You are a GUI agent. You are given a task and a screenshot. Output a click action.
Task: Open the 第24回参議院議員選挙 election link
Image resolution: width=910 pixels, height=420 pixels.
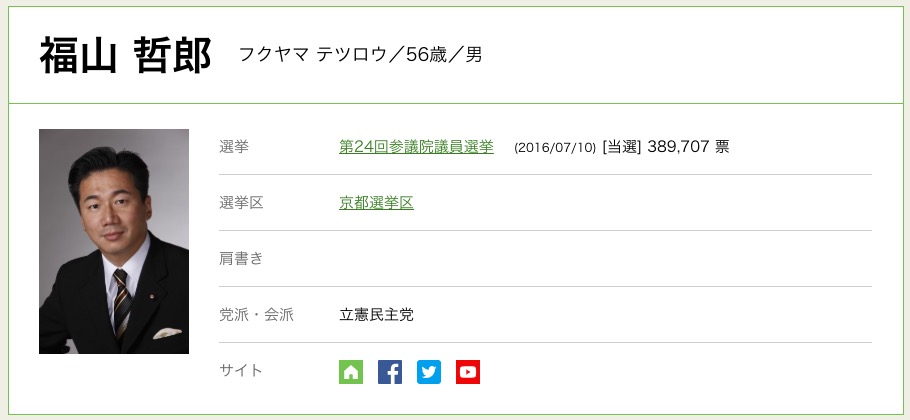tap(416, 147)
